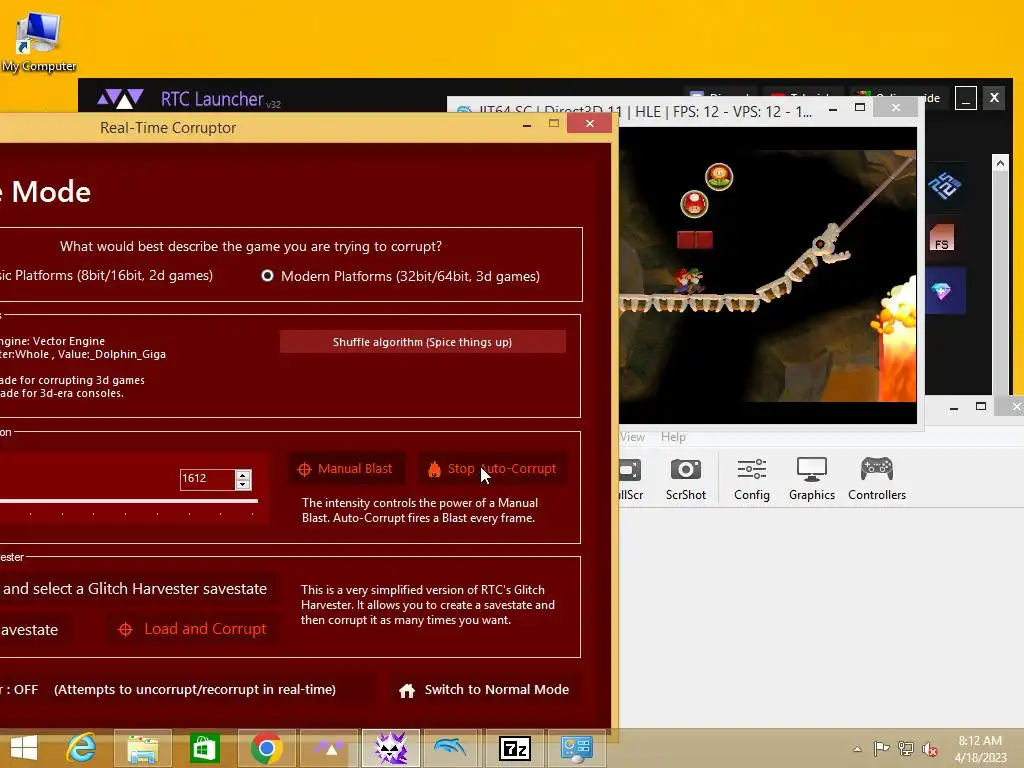The image size is (1024, 768).
Task: Open 7-Zip from taskbar
Action: (x=515, y=748)
